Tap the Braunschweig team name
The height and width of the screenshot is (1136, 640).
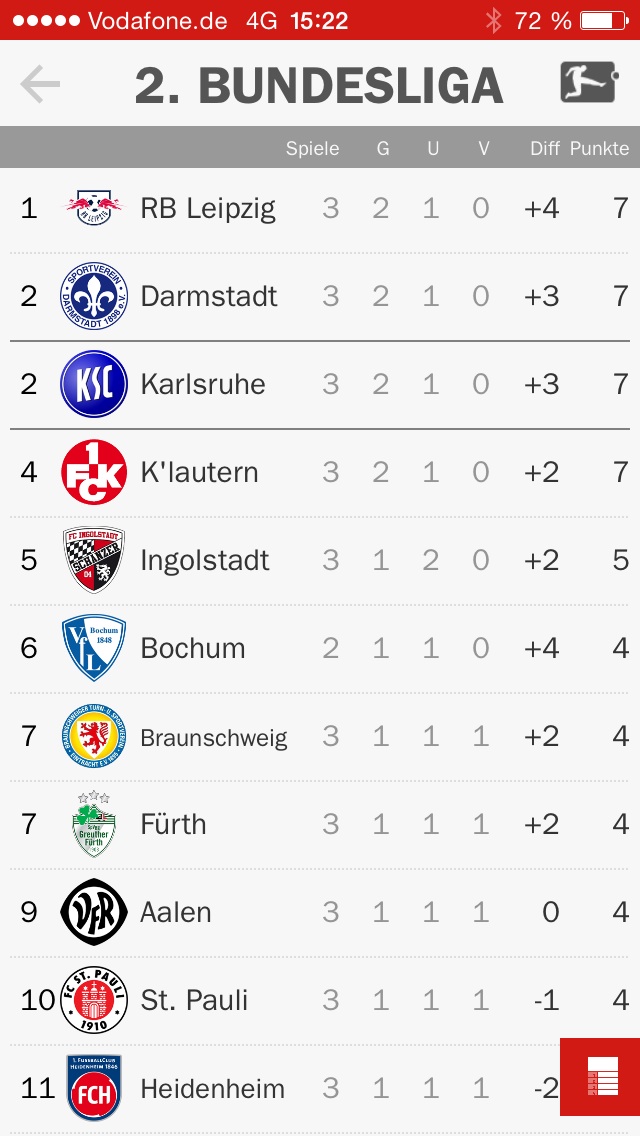point(214,738)
